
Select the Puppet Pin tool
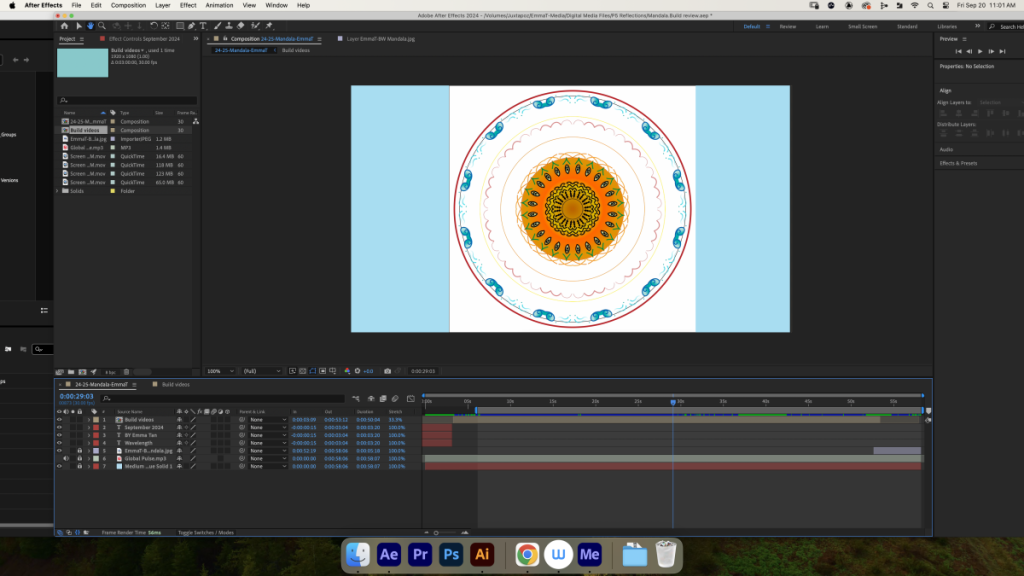pyautogui.click(x=269, y=25)
